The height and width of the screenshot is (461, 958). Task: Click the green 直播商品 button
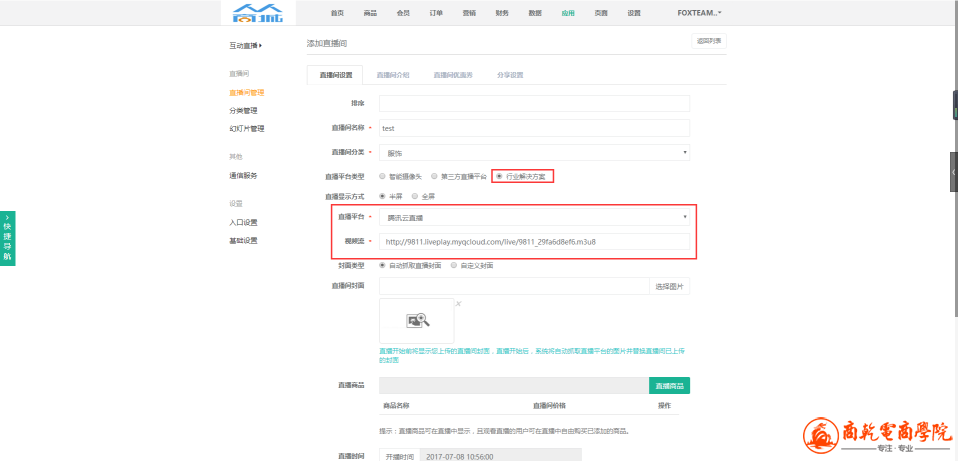coord(669,385)
